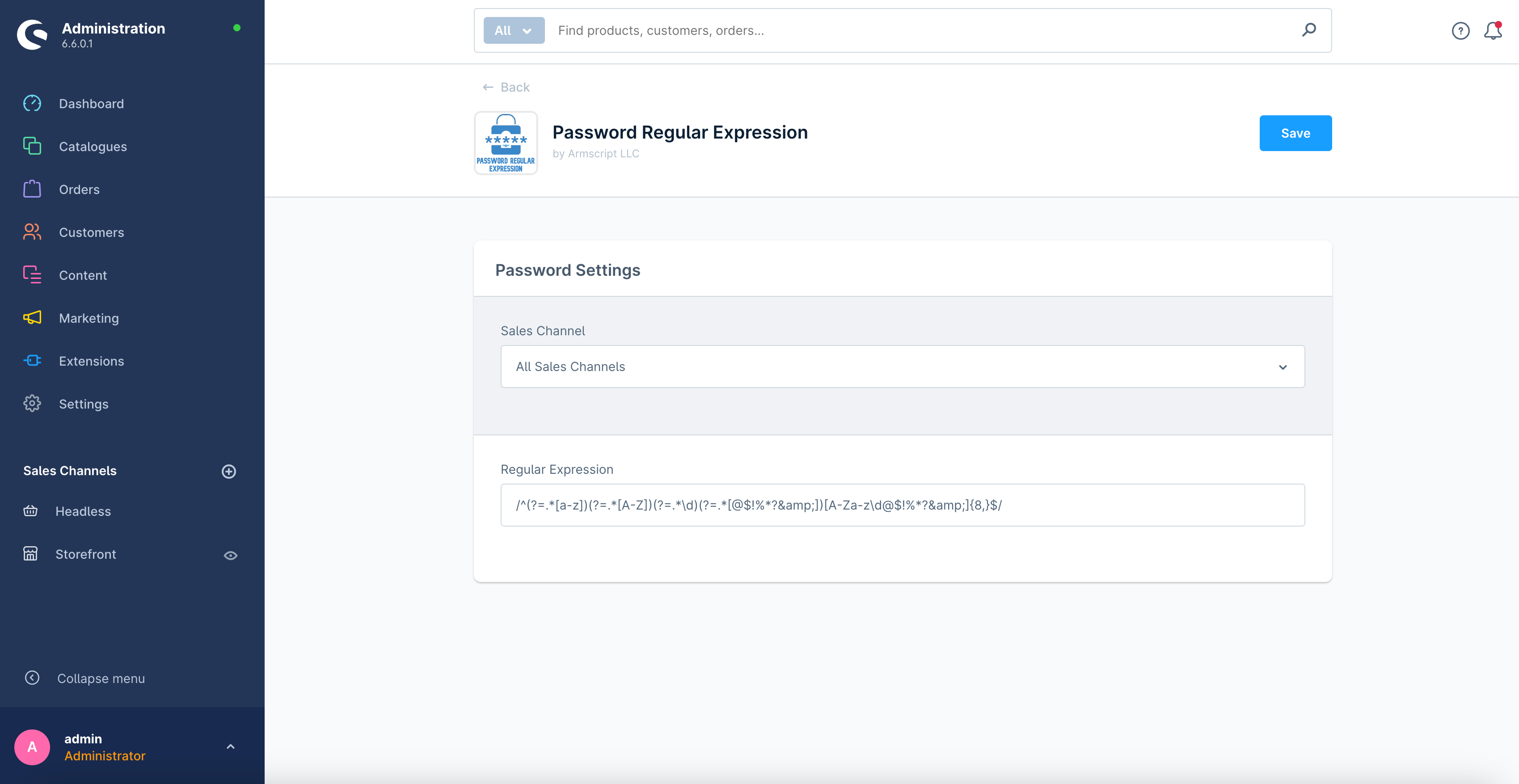Click the Orders sidebar icon
This screenshot has width=1519, height=784.
31,189
